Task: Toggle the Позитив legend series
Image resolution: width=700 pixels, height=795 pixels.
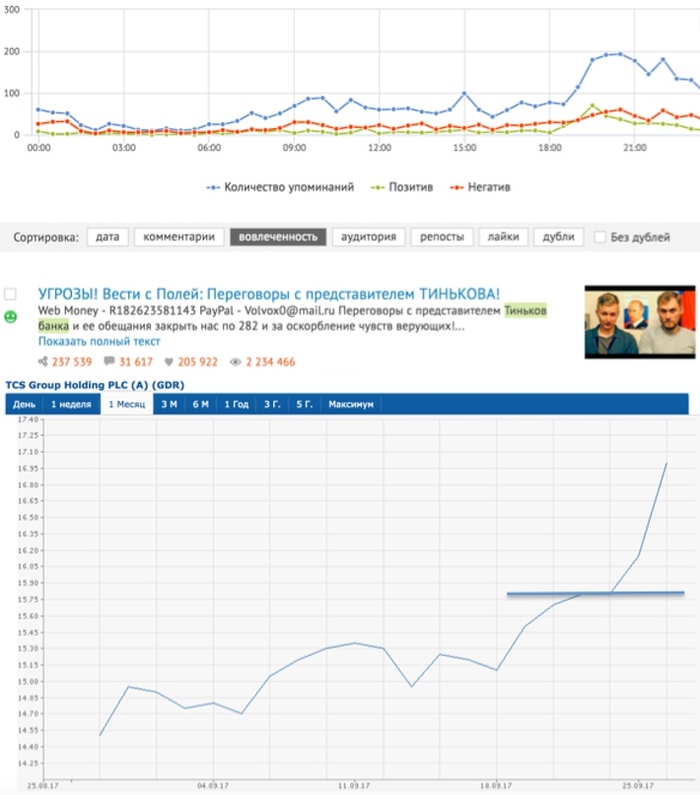Action: (x=405, y=186)
